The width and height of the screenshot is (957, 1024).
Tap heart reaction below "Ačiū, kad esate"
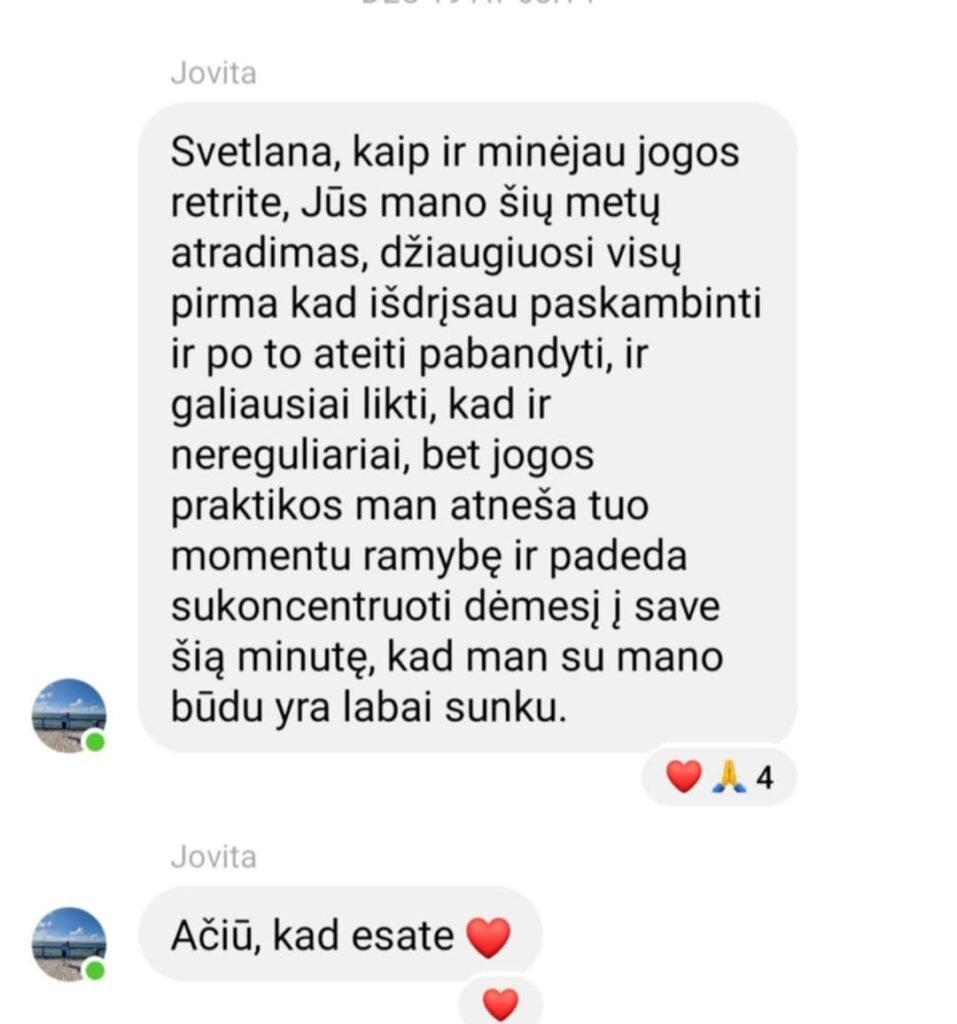pyautogui.click(x=500, y=1004)
